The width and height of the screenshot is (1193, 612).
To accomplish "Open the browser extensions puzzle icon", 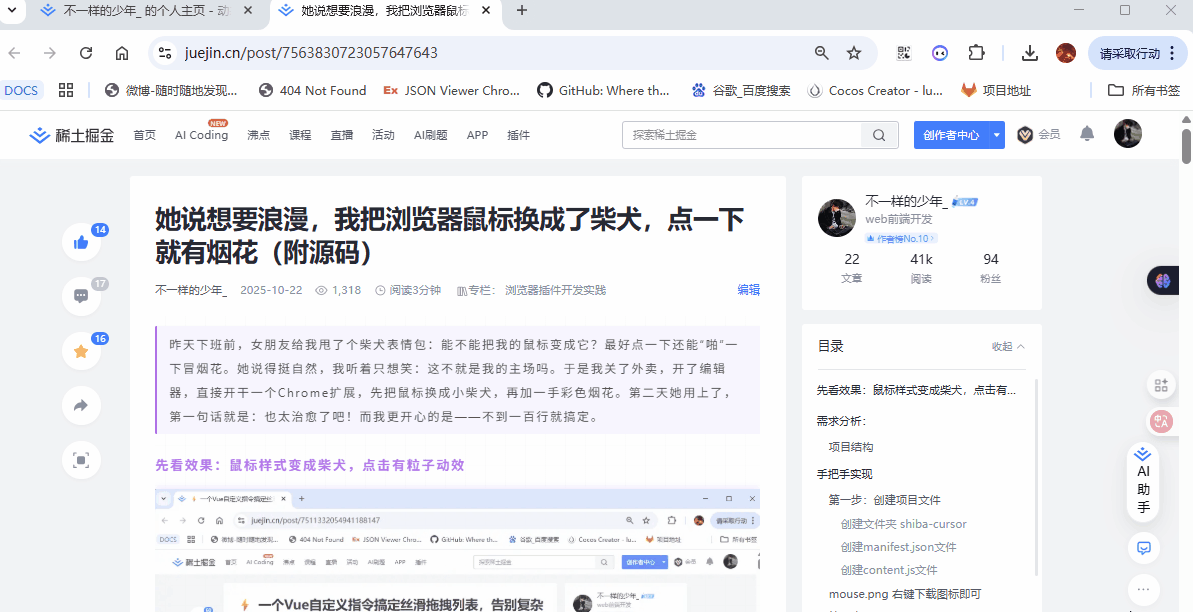I will pyautogui.click(x=976, y=52).
